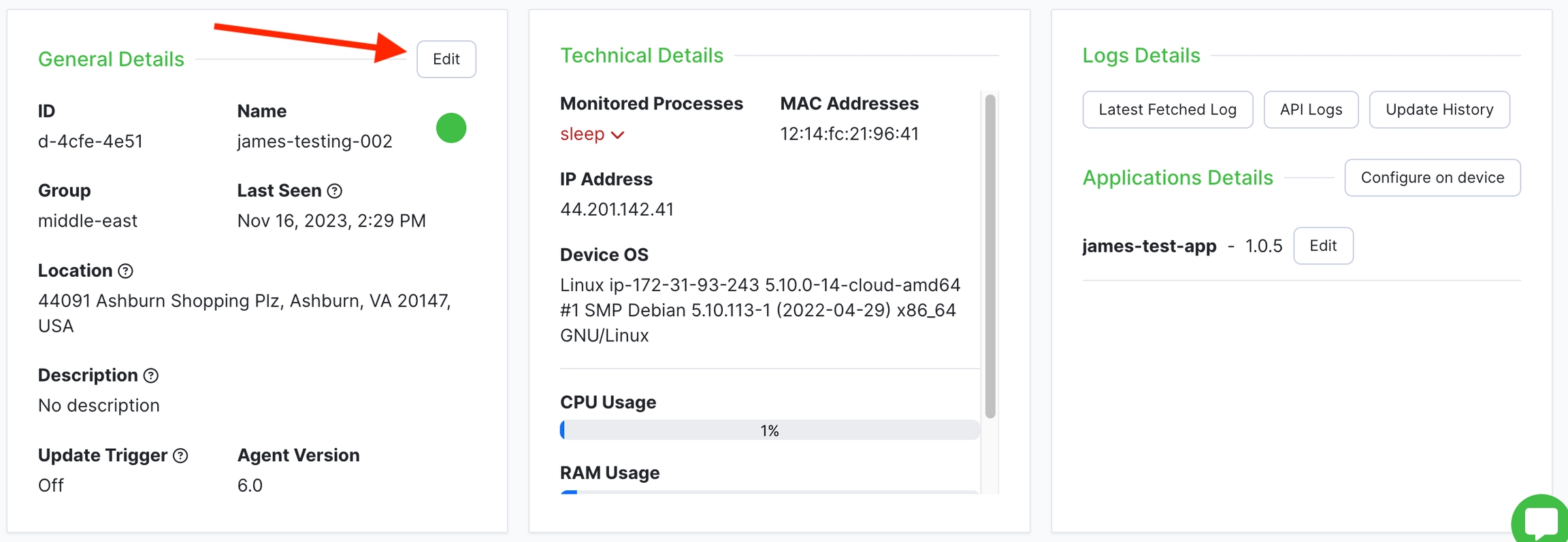
Task: Click the MAC address value
Action: 849,134
